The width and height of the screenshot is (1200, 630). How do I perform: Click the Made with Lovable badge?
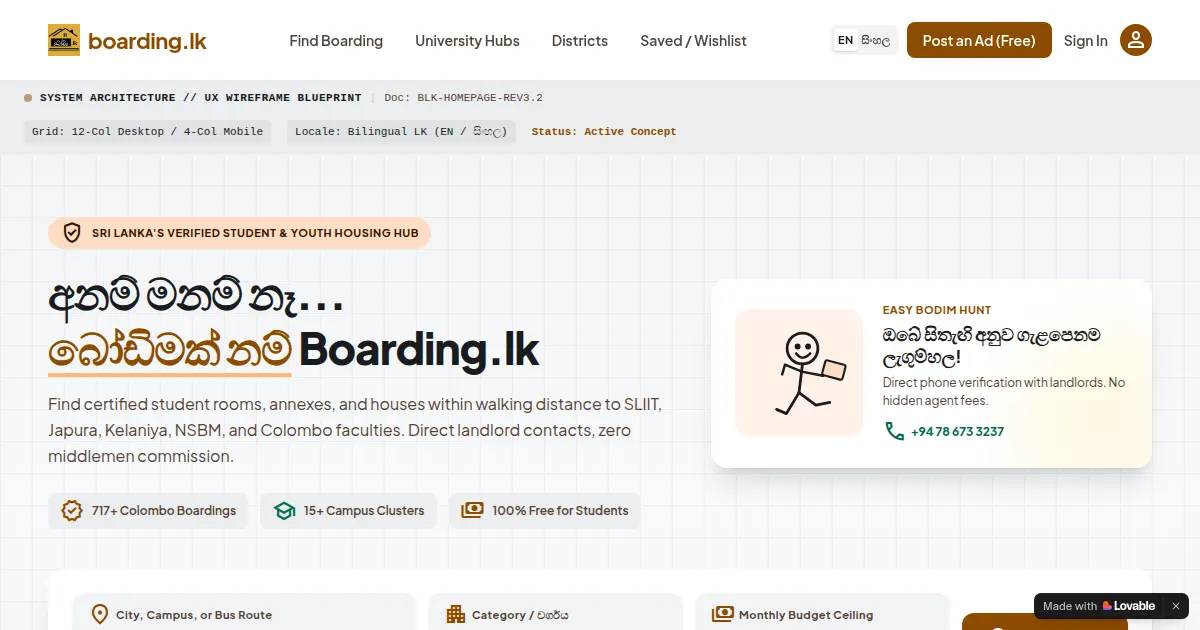pyautogui.click(x=1098, y=606)
